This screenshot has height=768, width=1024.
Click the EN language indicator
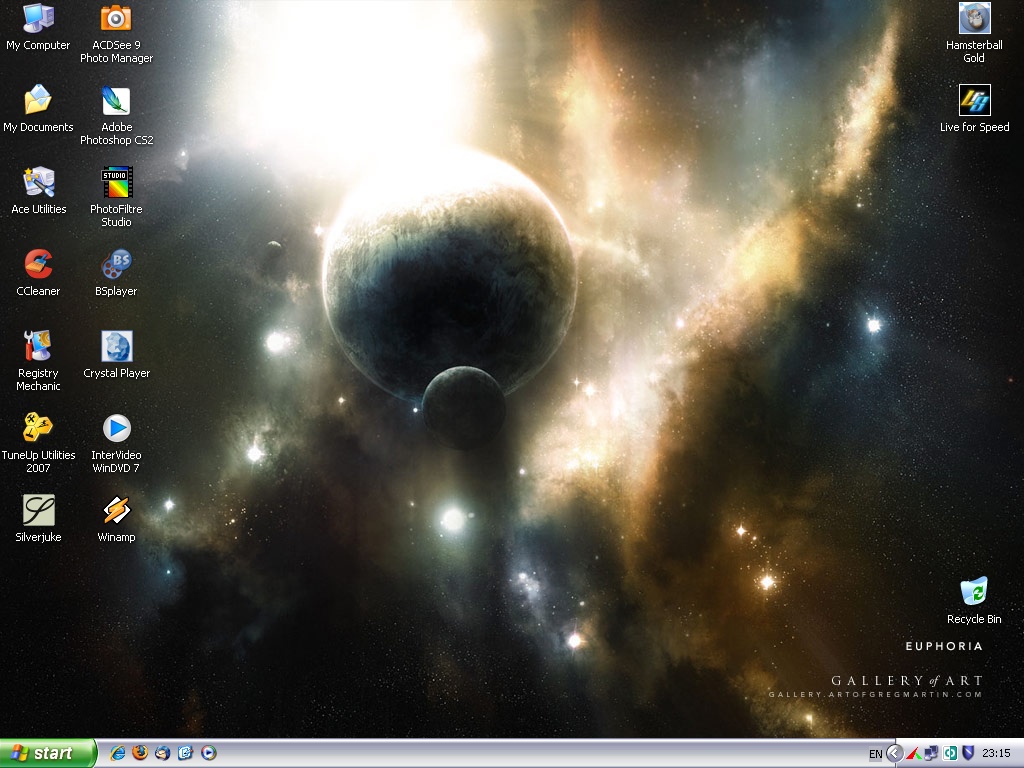pos(875,754)
